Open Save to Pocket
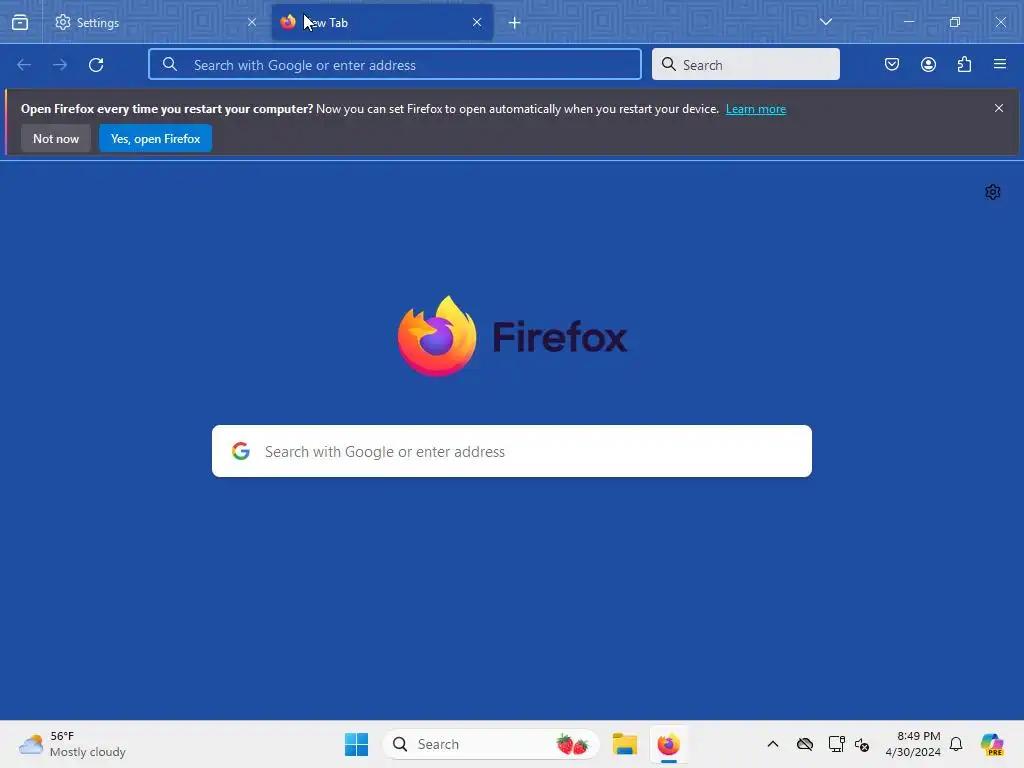The width and height of the screenshot is (1024, 768). coord(891,64)
